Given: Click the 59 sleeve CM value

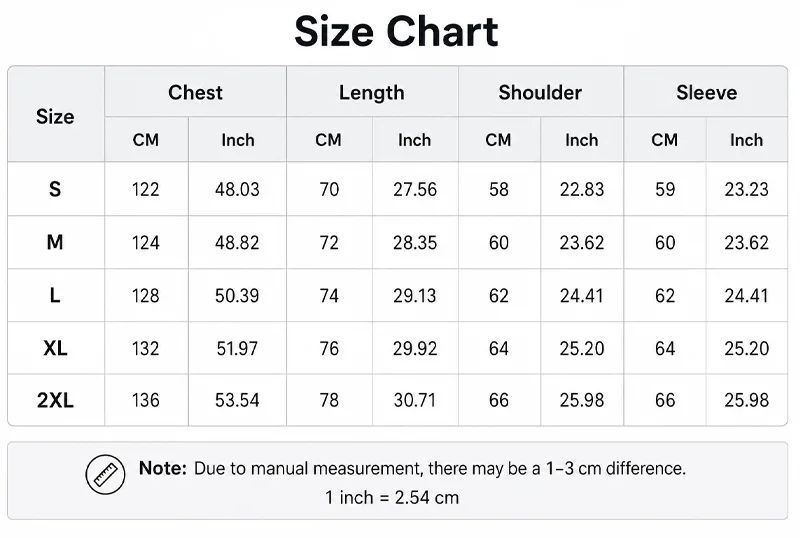Looking at the screenshot, I should click(665, 189).
